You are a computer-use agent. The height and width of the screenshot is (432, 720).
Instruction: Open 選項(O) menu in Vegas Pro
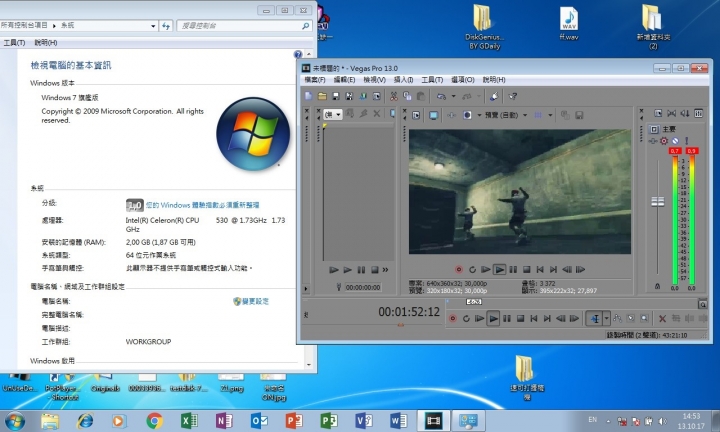point(462,80)
